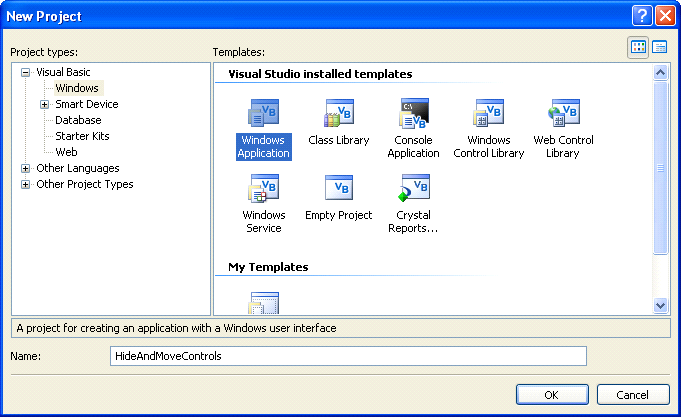Image resolution: width=681 pixels, height=417 pixels.
Task: Switch templates to small icons view
Action: tap(660, 47)
